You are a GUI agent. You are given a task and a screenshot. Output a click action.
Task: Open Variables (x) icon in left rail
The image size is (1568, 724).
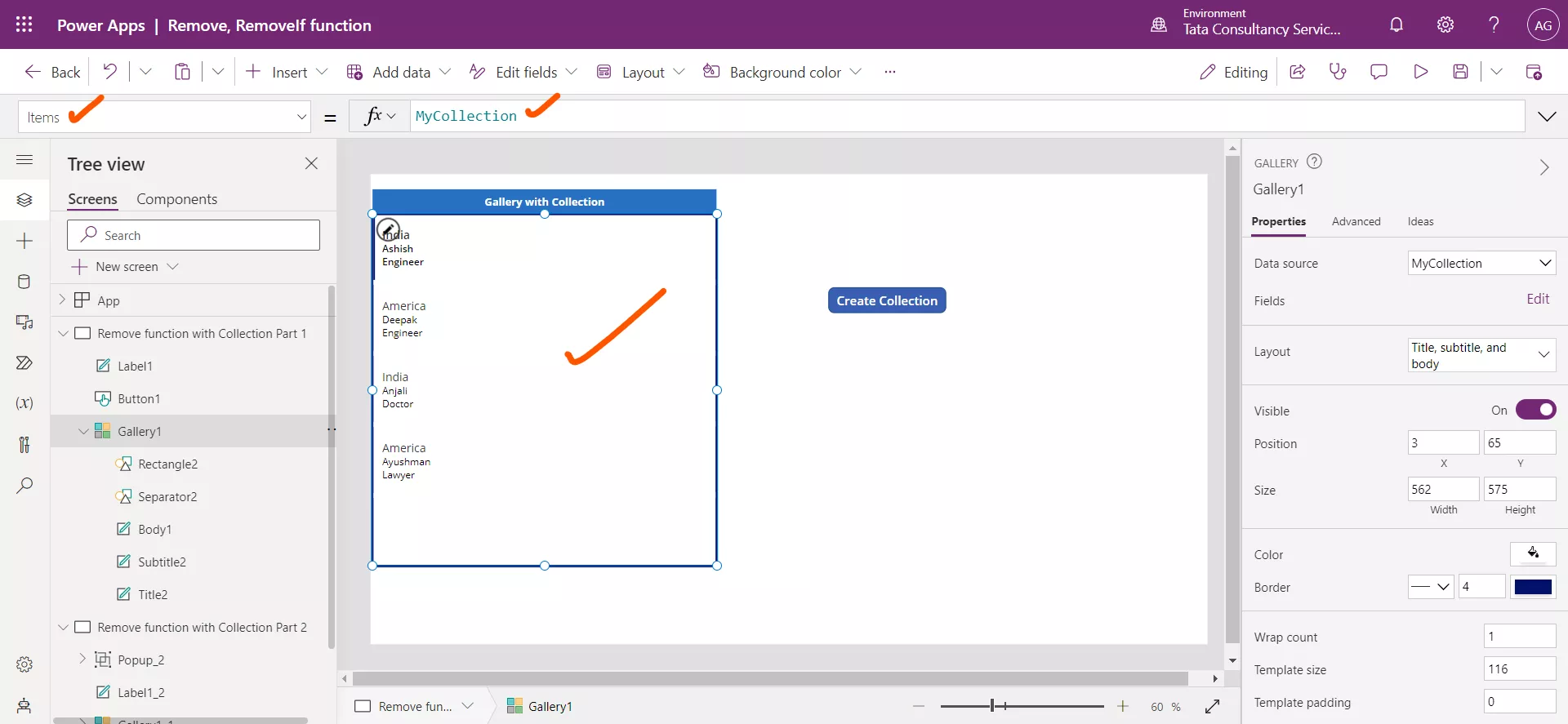pos(24,403)
